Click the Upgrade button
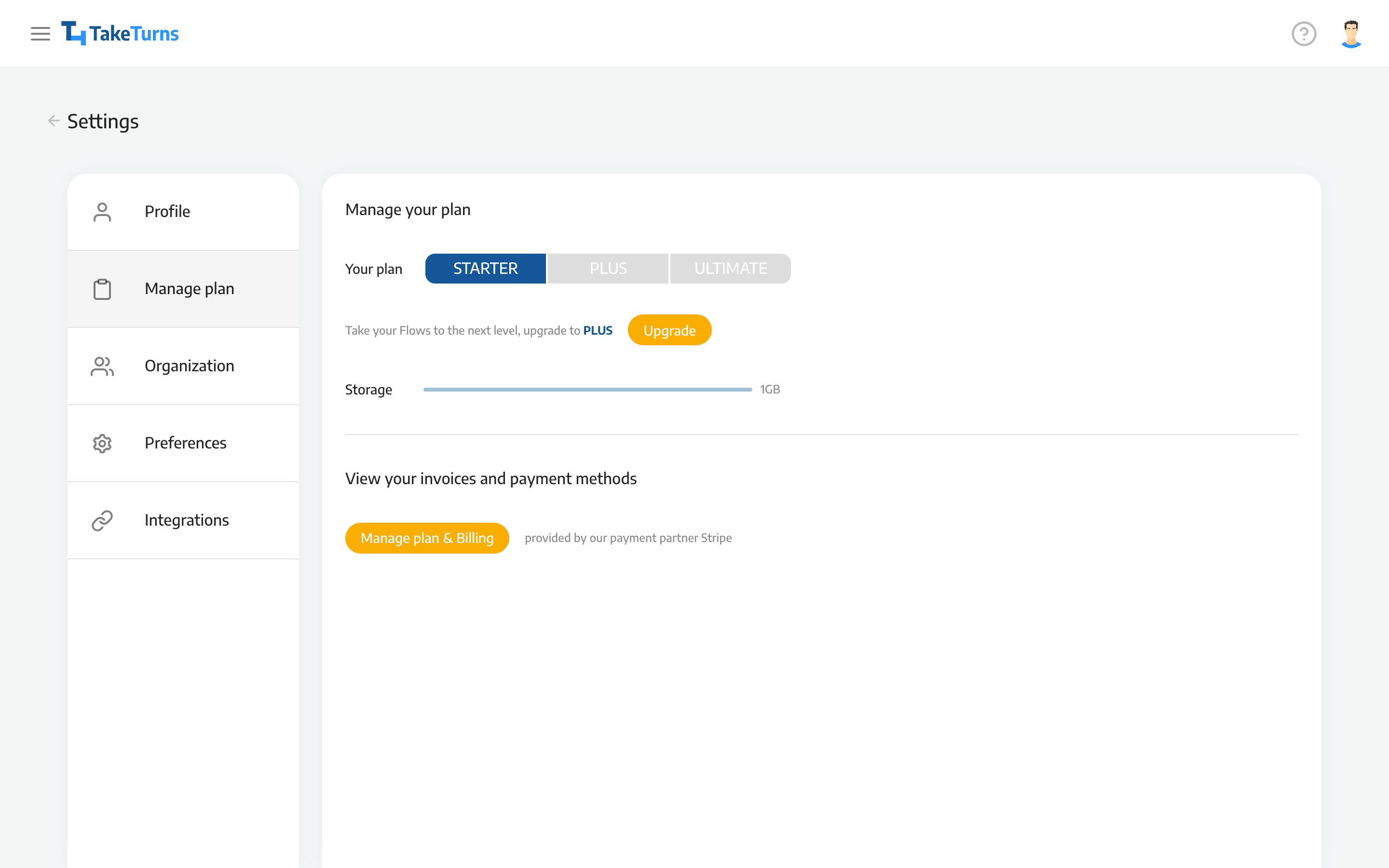Viewport: 1389px width, 868px height. pyautogui.click(x=669, y=330)
